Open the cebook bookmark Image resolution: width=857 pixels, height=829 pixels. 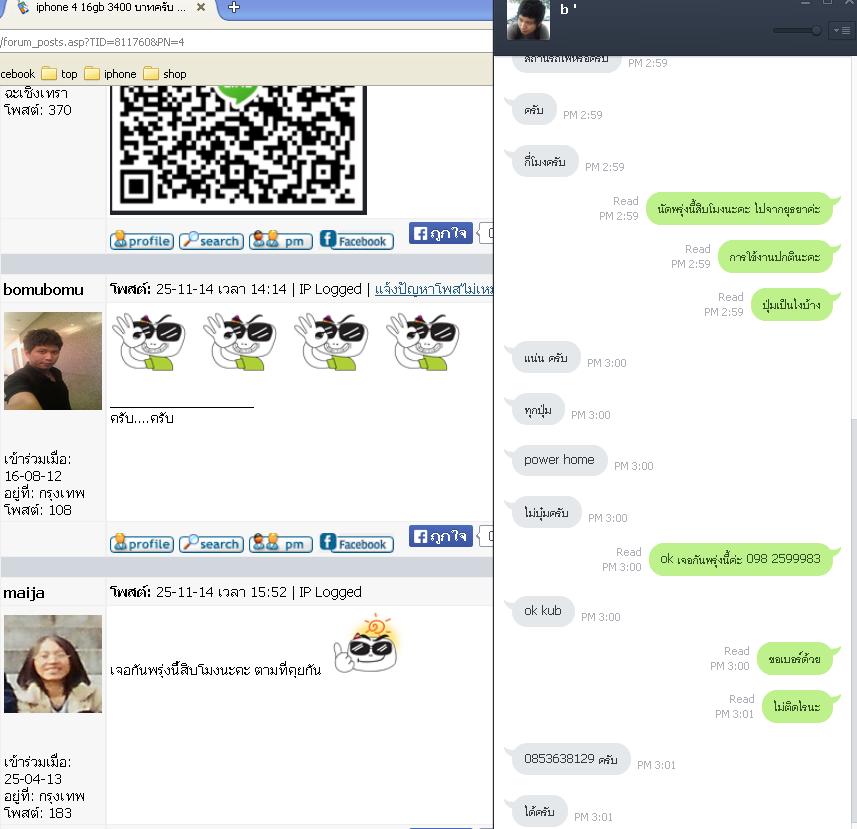(x=17, y=74)
